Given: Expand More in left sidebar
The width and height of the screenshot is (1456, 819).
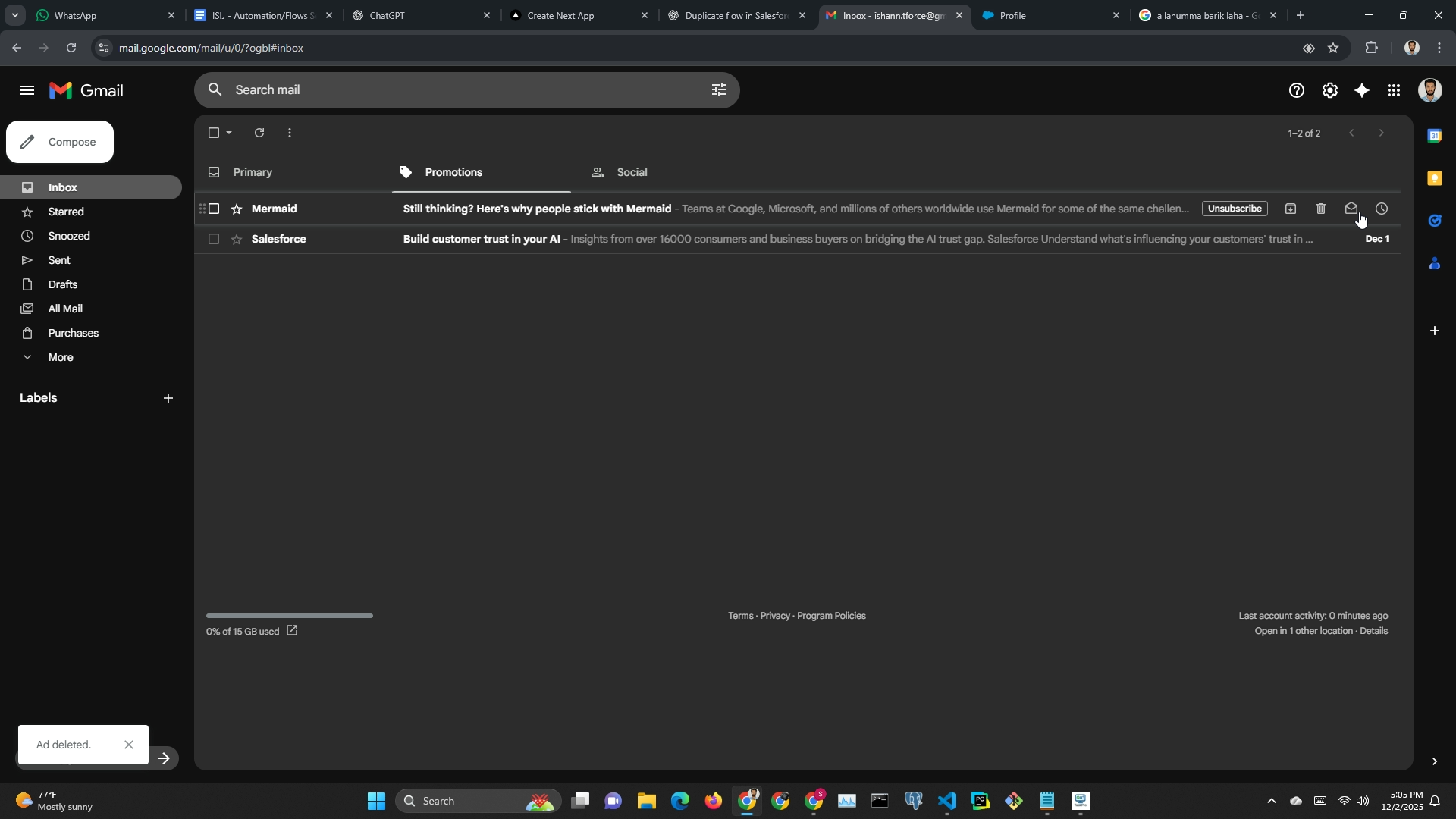Looking at the screenshot, I should pyautogui.click(x=61, y=357).
